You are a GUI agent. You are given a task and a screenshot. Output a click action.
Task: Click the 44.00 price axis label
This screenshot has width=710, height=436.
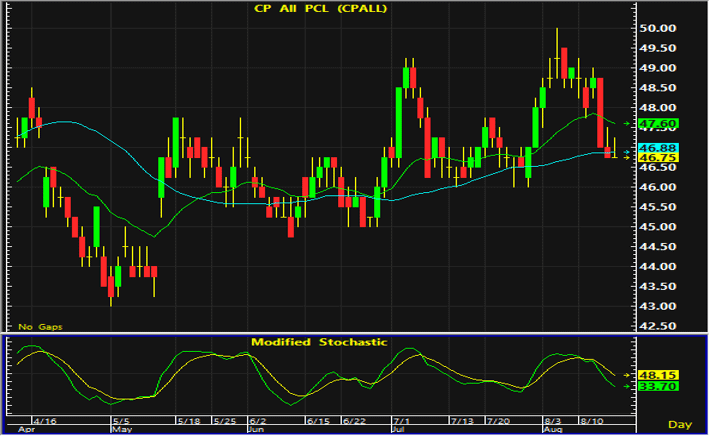657,267
